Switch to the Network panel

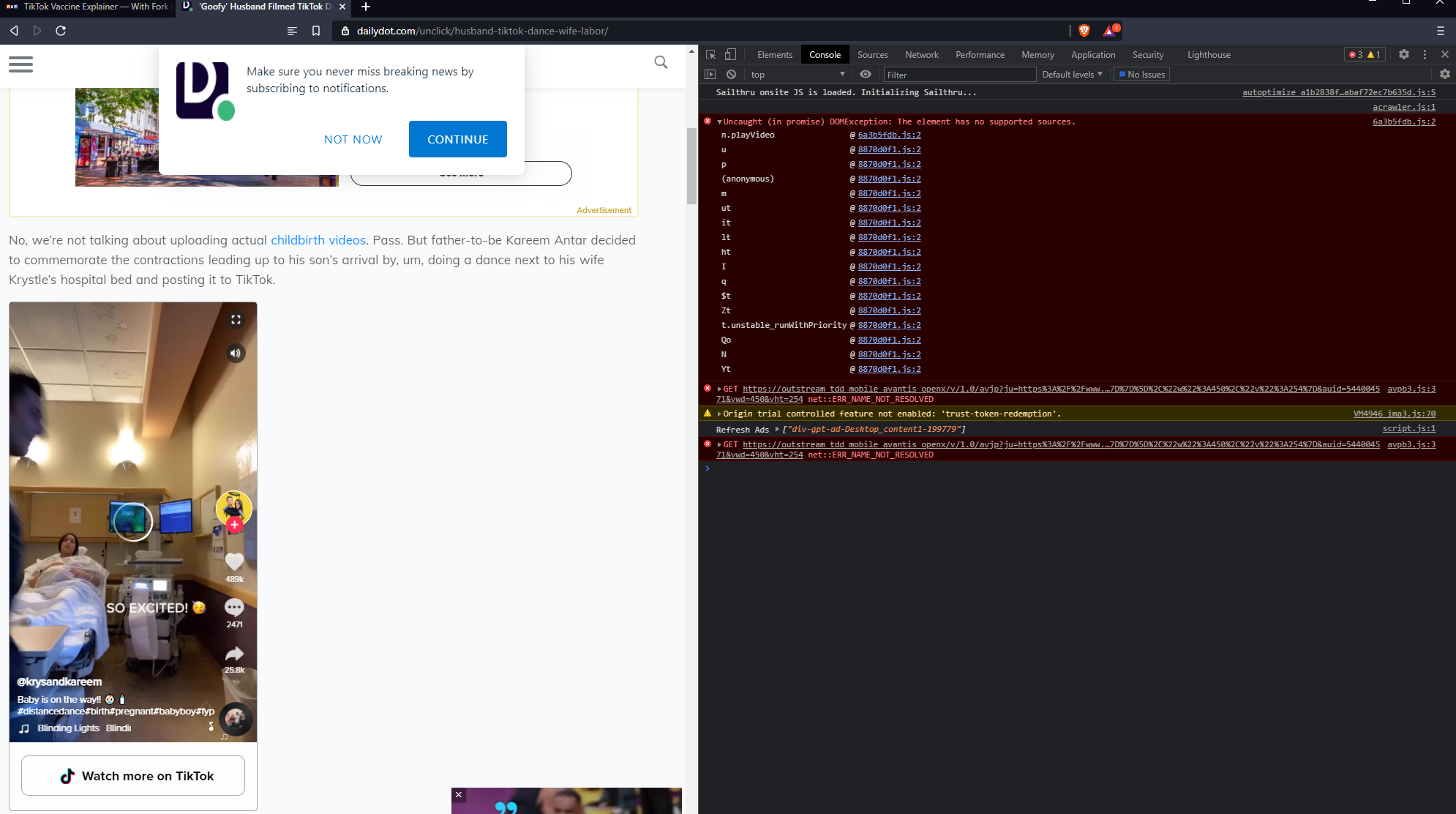coord(921,54)
